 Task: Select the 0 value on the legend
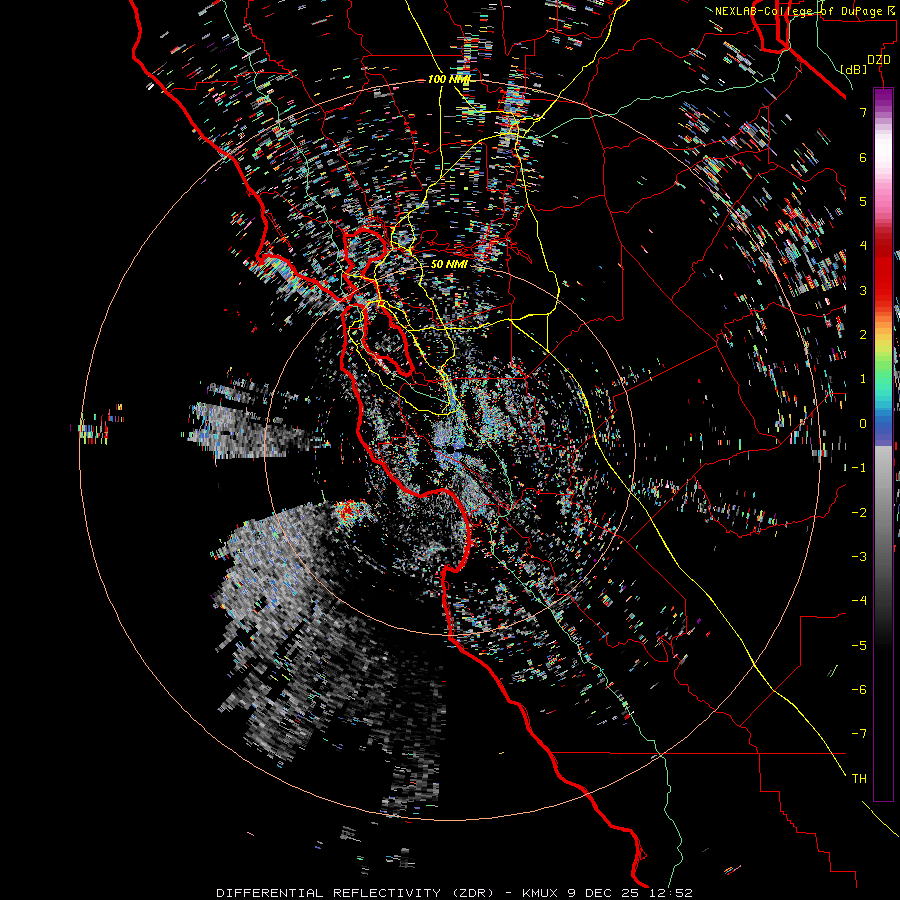pyautogui.click(x=863, y=424)
